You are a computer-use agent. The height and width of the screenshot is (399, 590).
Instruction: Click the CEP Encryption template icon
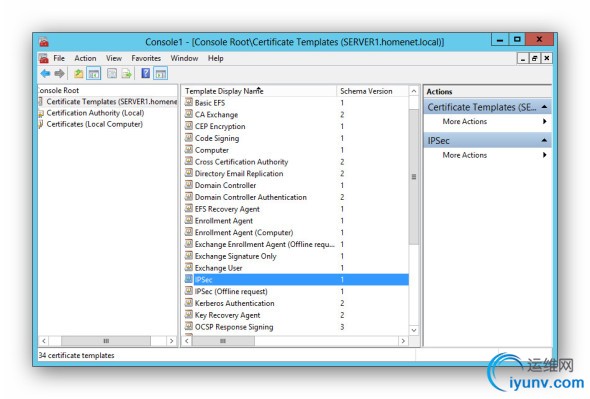point(189,126)
